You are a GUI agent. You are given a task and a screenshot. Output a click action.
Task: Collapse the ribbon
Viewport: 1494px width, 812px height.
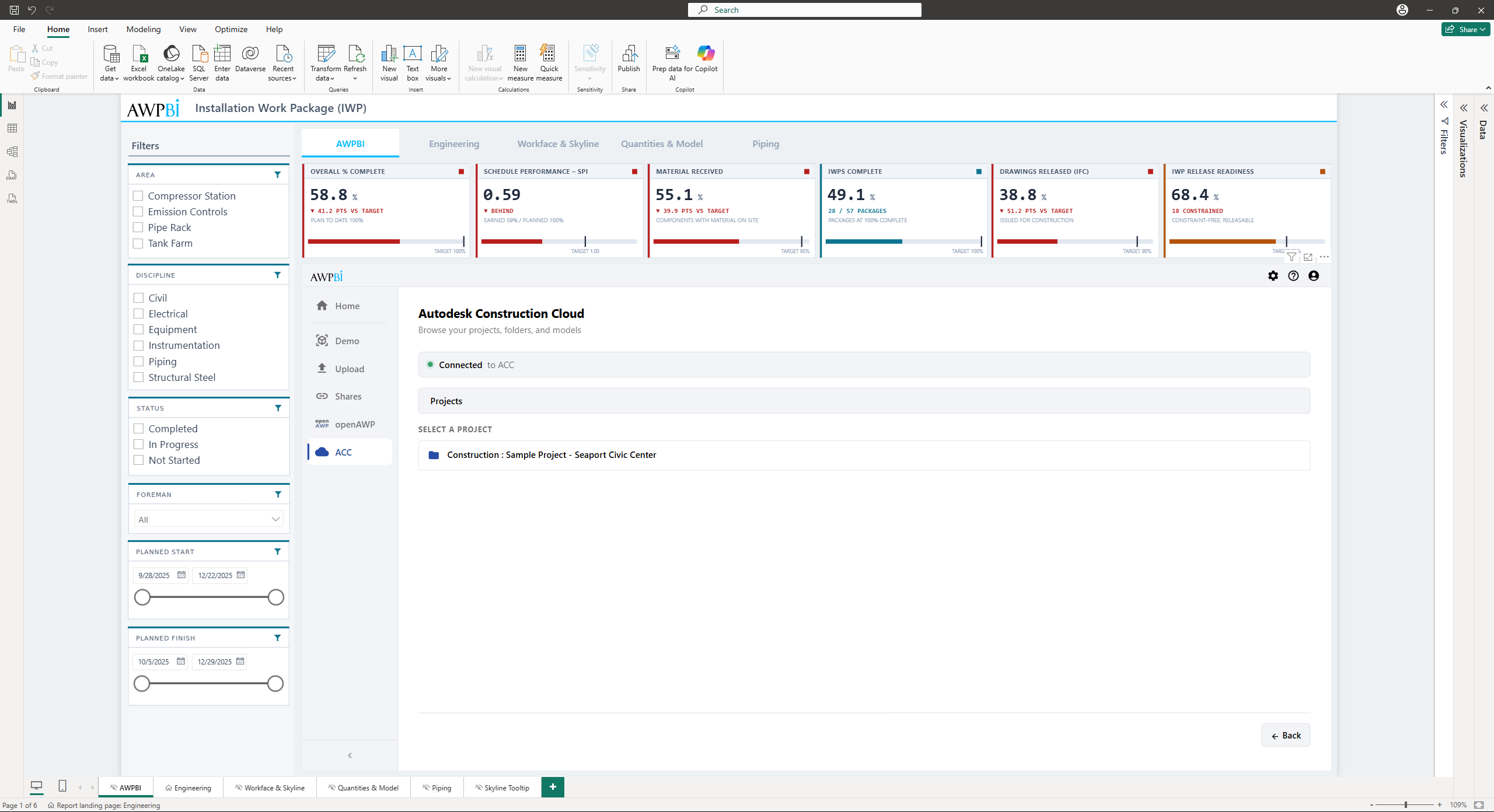1488,87
